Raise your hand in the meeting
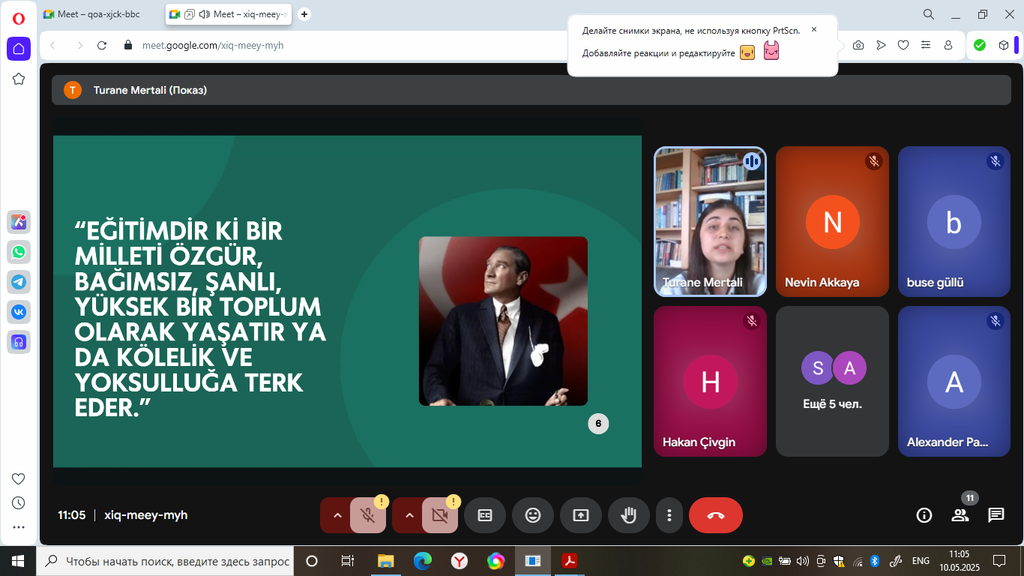 tap(629, 515)
